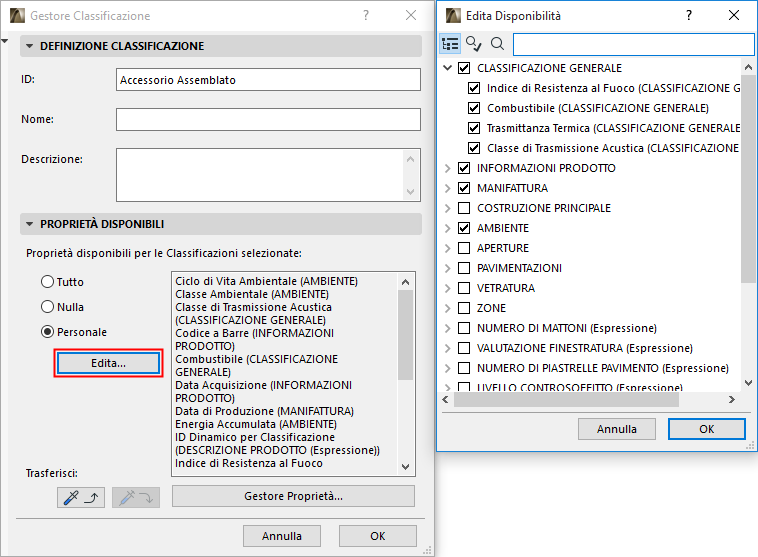
Task: Expand VALUTAZIONE FINESTRATURA group
Action: [x=448, y=348]
